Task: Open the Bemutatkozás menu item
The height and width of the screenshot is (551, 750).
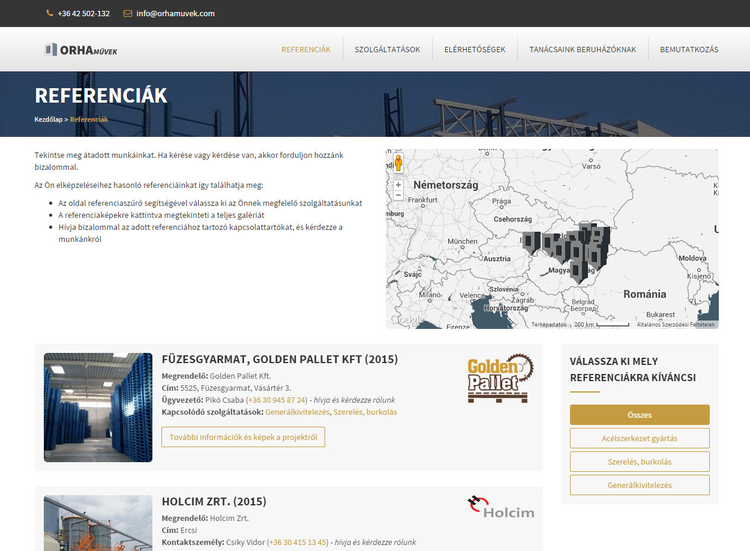Action: pos(689,50)
